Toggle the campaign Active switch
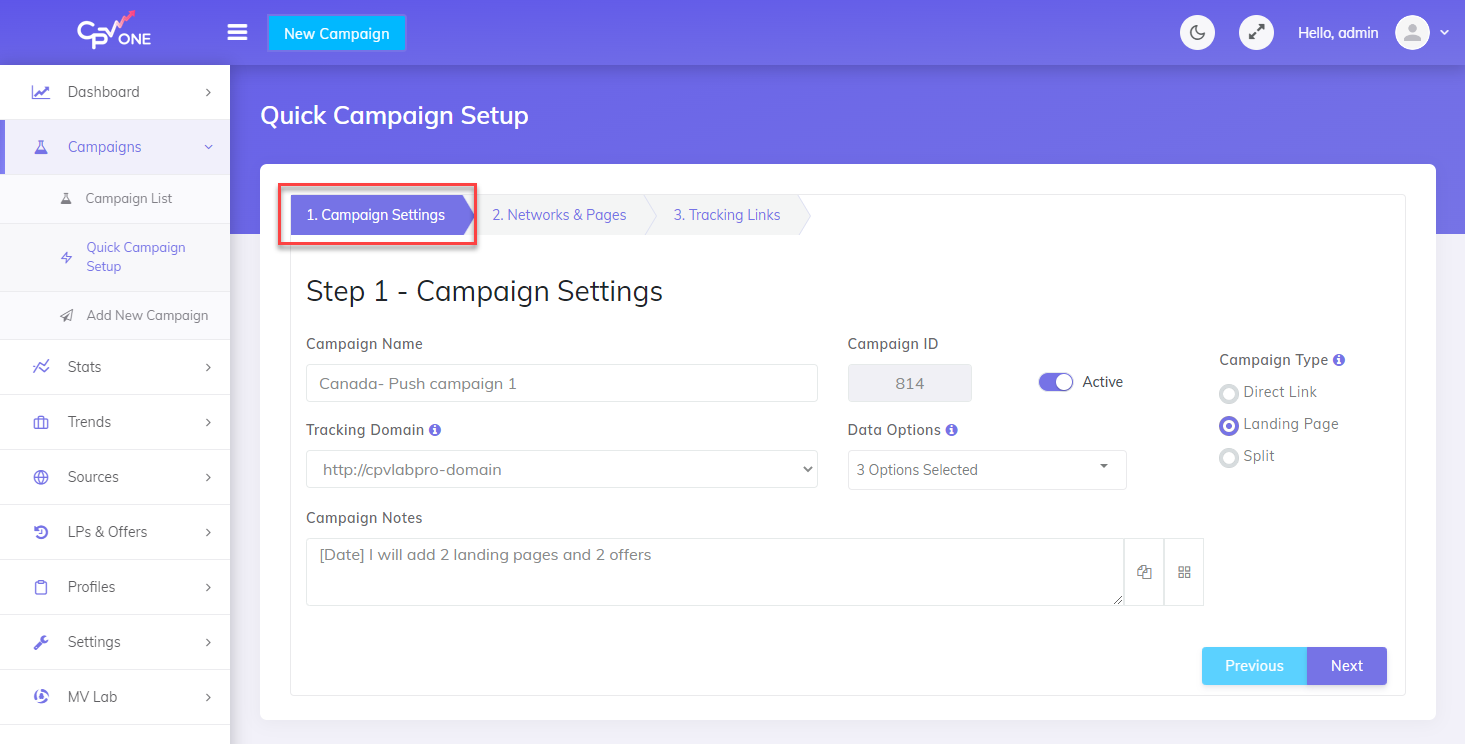The height and width of the screenshot is (744, 1465). [1055, 381]
